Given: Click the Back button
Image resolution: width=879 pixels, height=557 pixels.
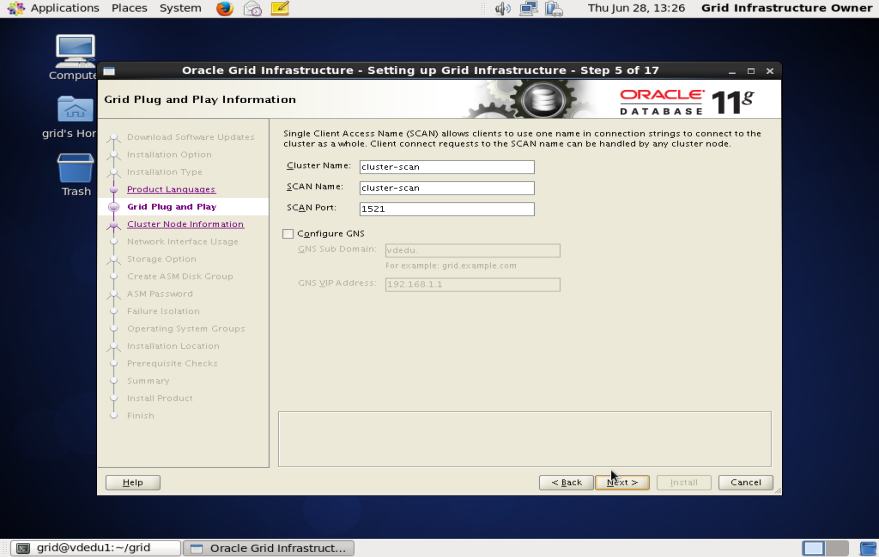Looking at the screenshot, I should click(x=566, y=482).
